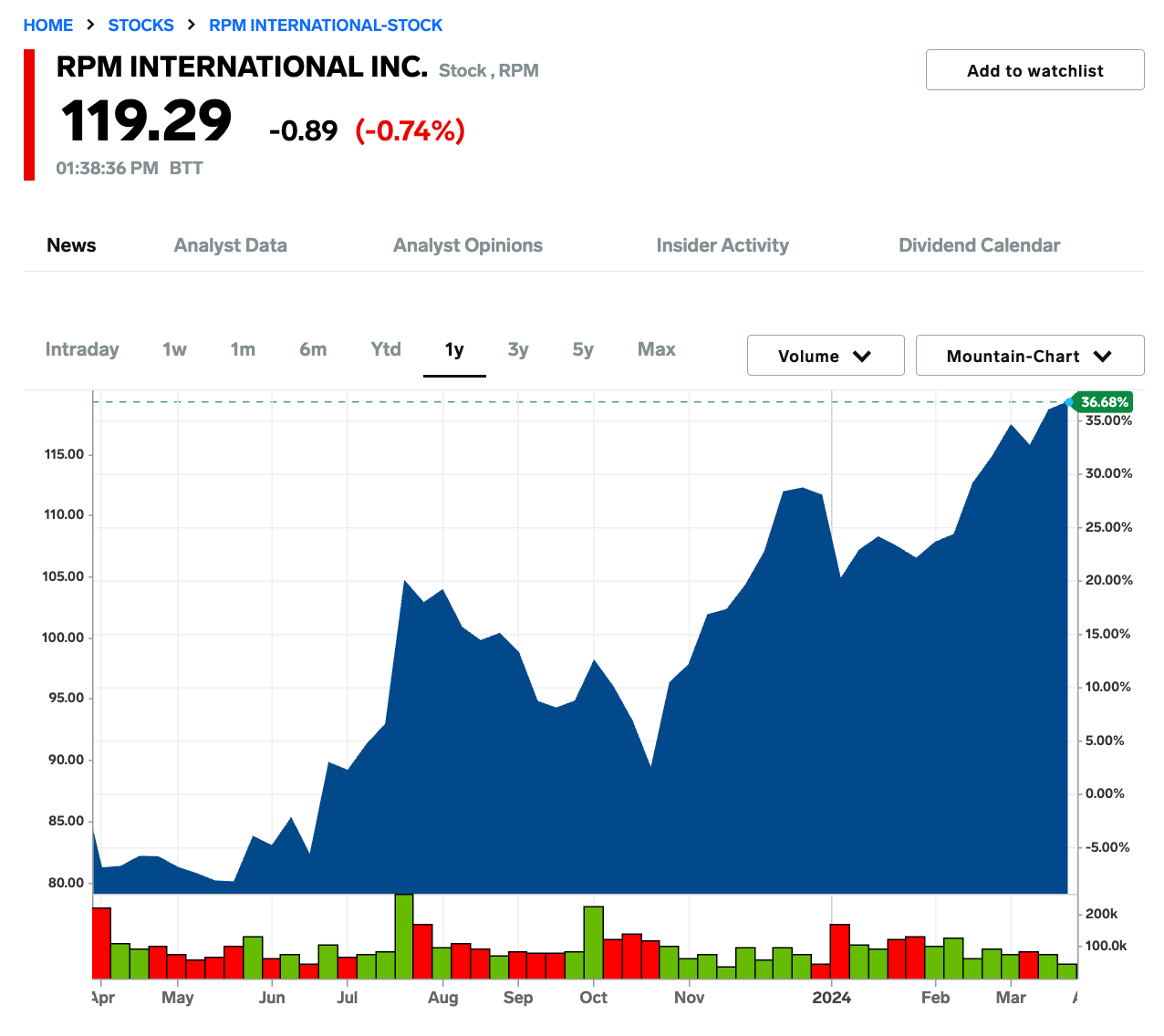Open the Dividend Calendar tab

(x=979, y=245)
